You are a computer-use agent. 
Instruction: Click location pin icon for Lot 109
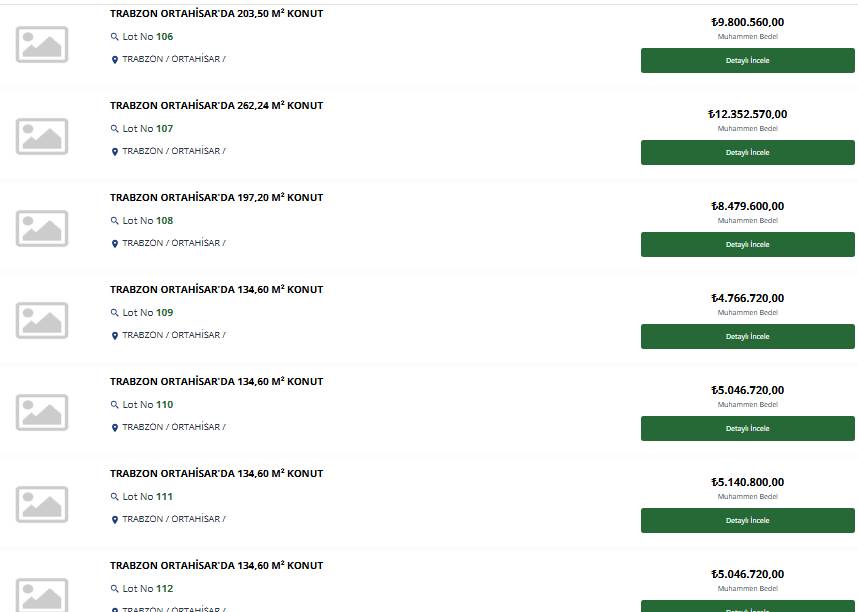click(x=115, y=336)
